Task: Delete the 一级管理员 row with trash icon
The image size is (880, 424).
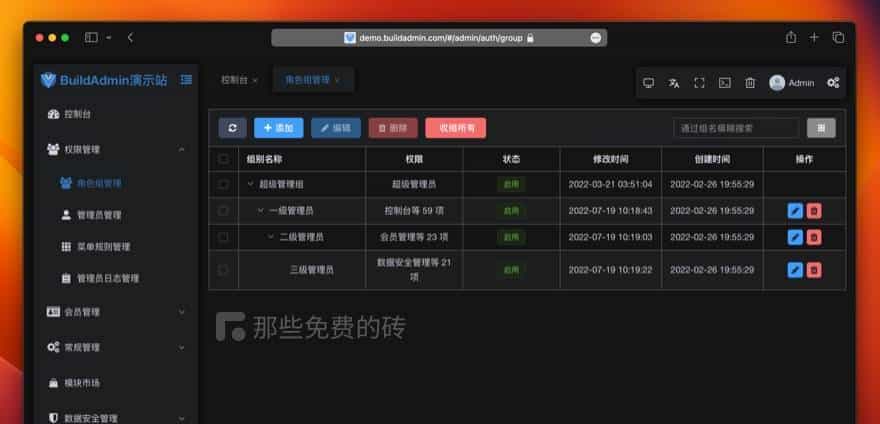Action: click(x=814, y=211)
